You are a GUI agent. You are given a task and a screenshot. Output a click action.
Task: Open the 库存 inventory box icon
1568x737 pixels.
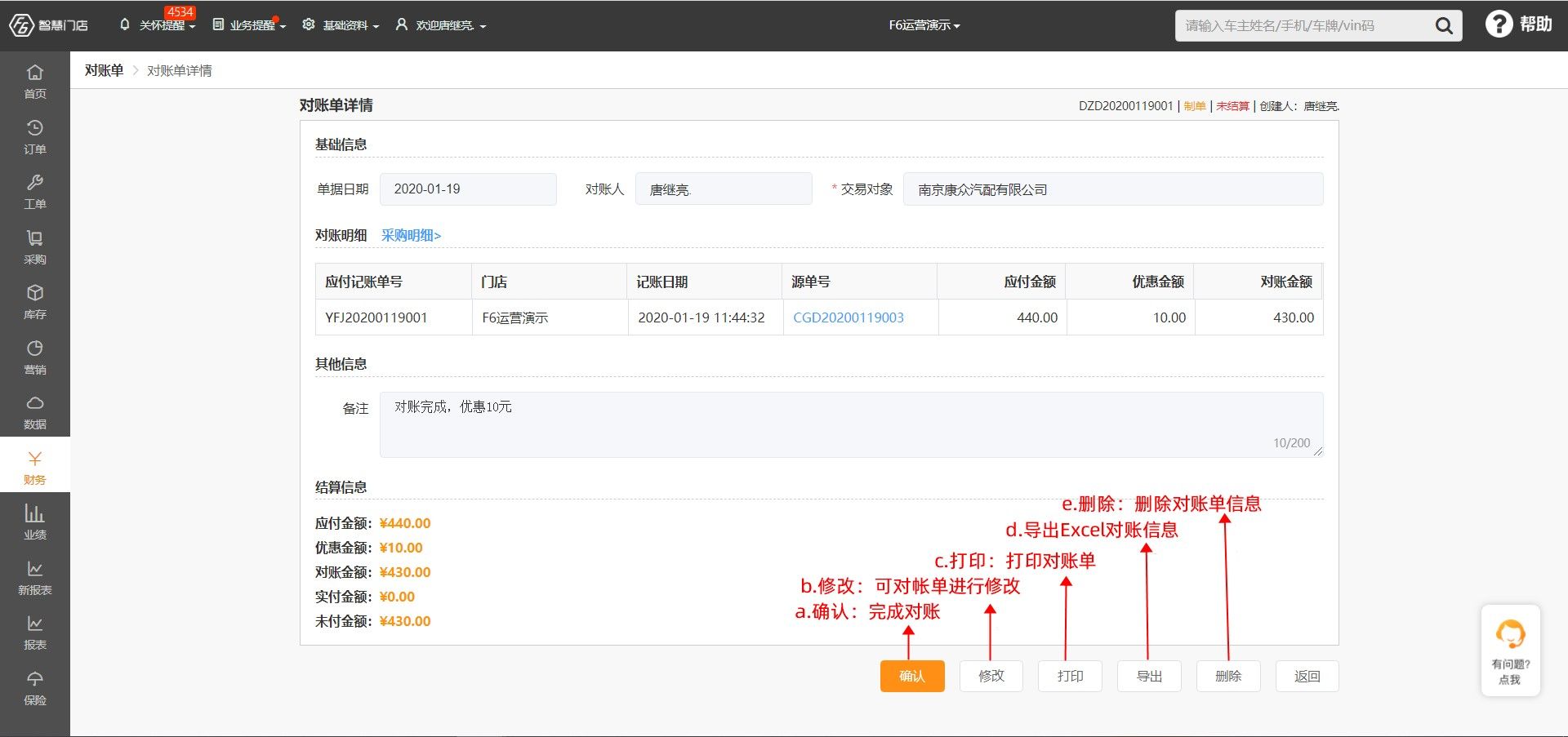pos(35,292)
